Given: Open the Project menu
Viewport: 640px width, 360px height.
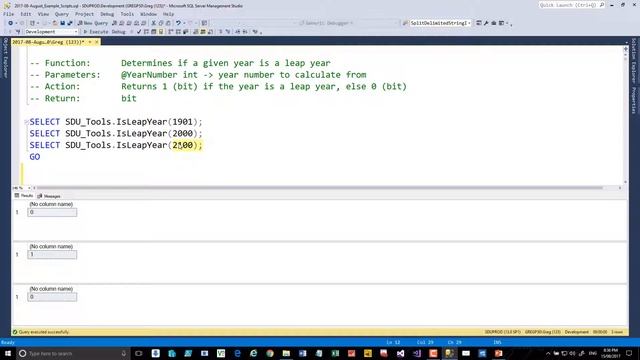Looking at the screenshot, I should click(84, 14).
